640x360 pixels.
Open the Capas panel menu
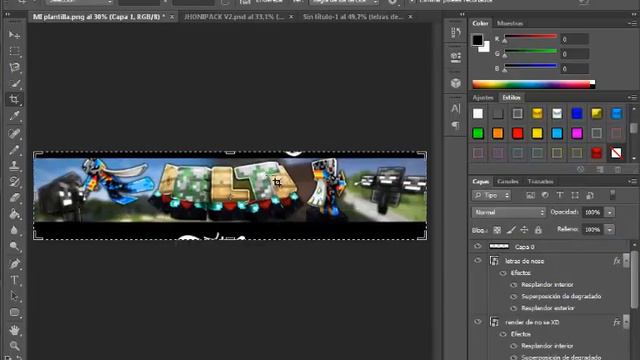[x=632, y=181]
